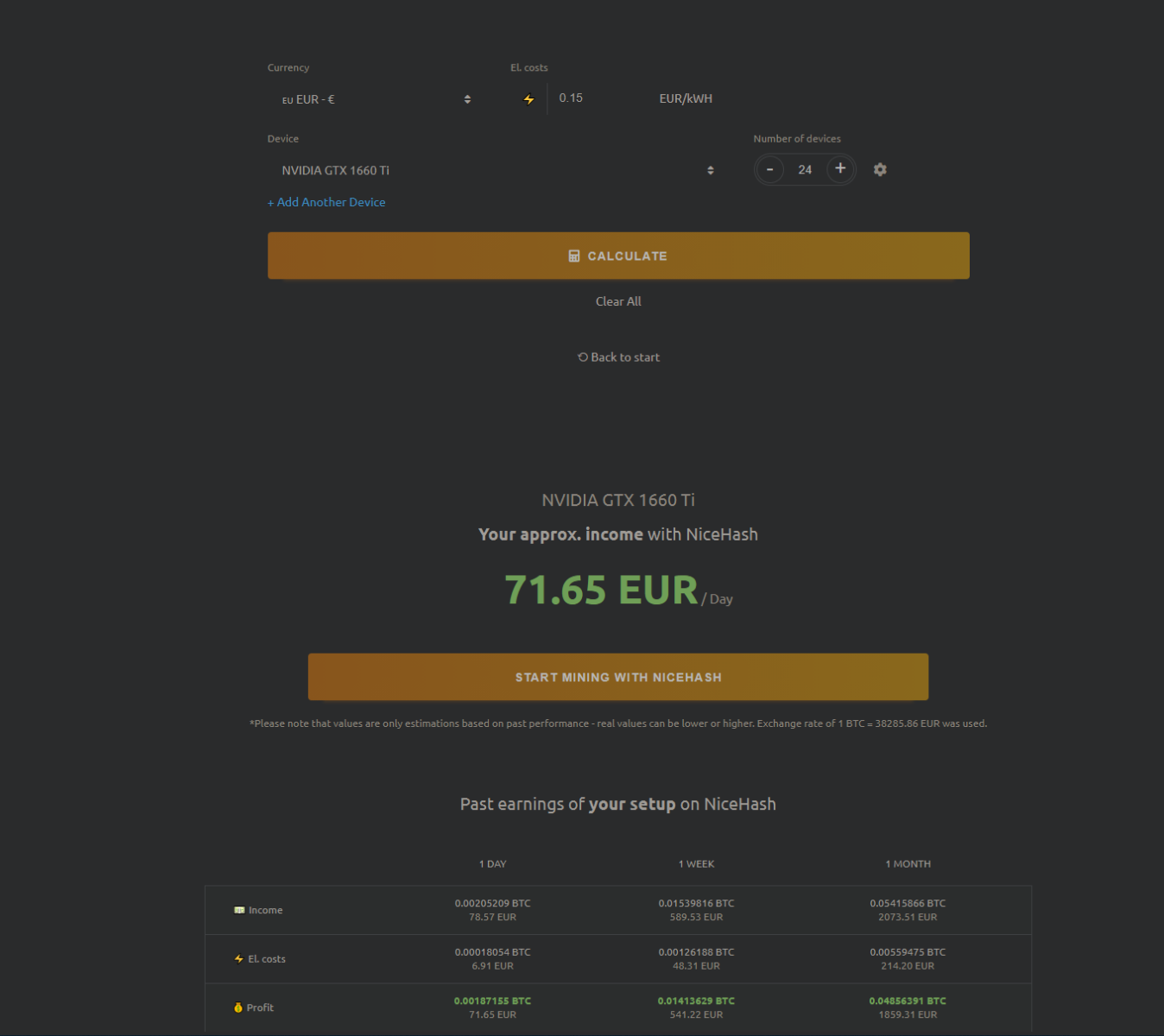Click Start Mining with NiceHash button
Image resolution: width=1164 pixels, height=1036 pixels.
click(x=618, y=677)
